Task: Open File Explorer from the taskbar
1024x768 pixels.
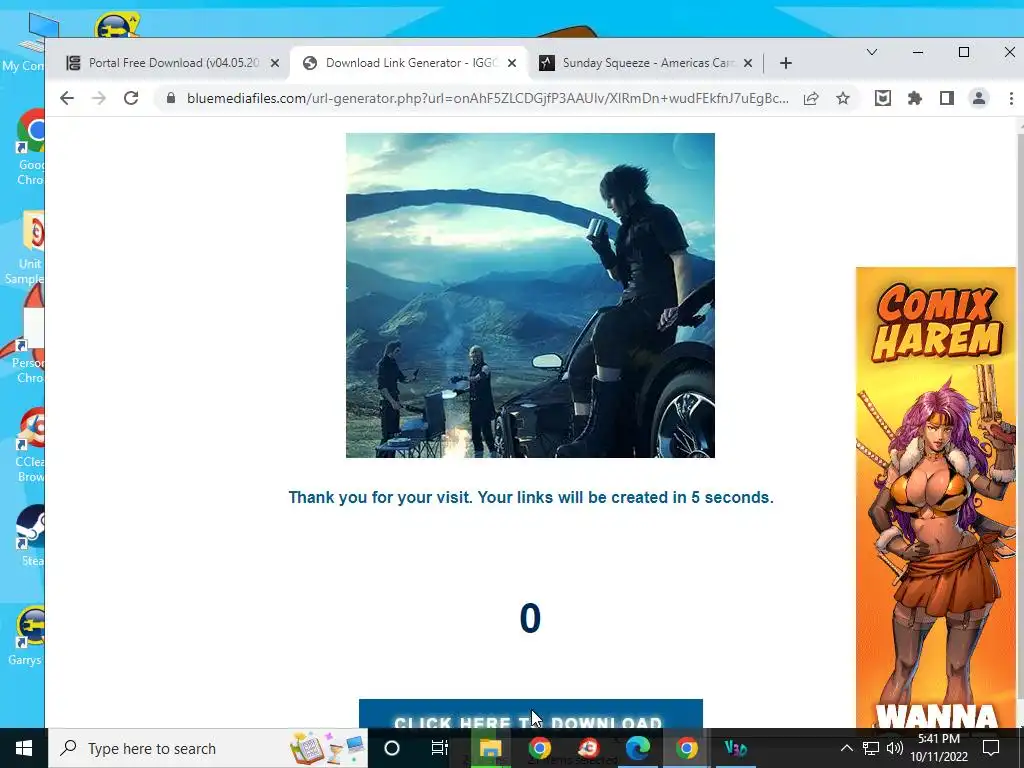Action: click(x=490, y=748)
